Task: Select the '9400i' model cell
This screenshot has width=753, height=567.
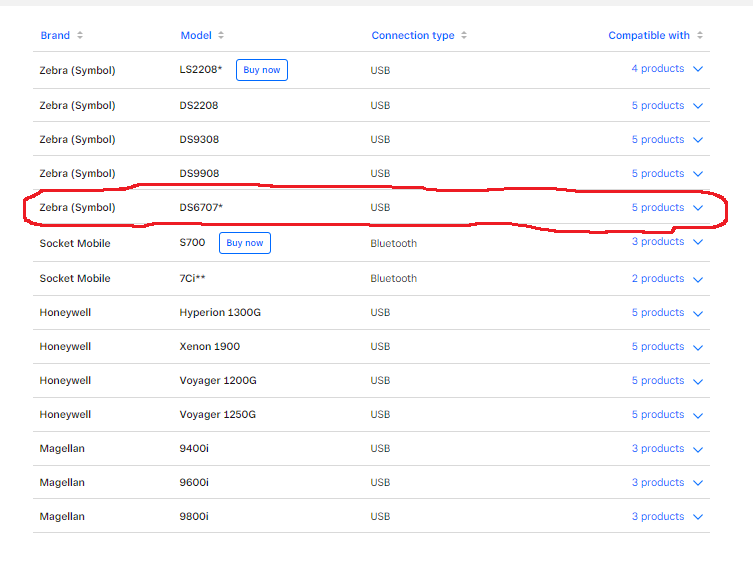Action: tap(194, 449)
